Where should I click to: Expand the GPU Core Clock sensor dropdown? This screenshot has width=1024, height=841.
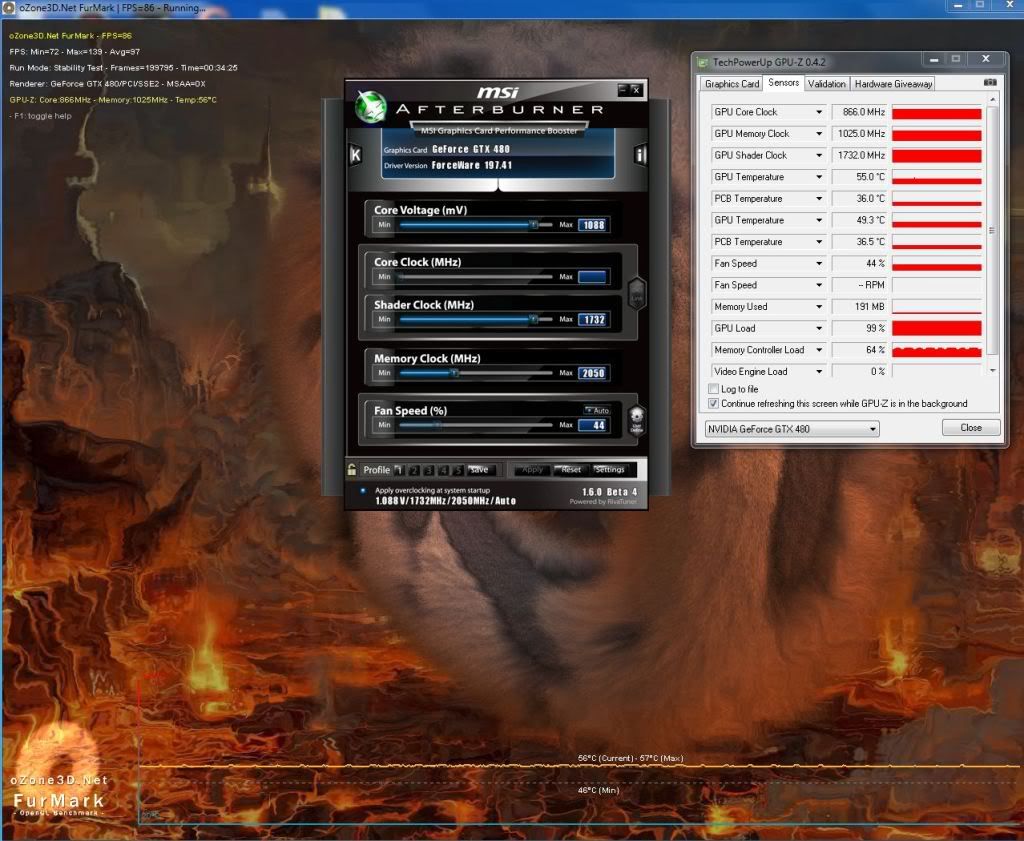coord(819,112)
